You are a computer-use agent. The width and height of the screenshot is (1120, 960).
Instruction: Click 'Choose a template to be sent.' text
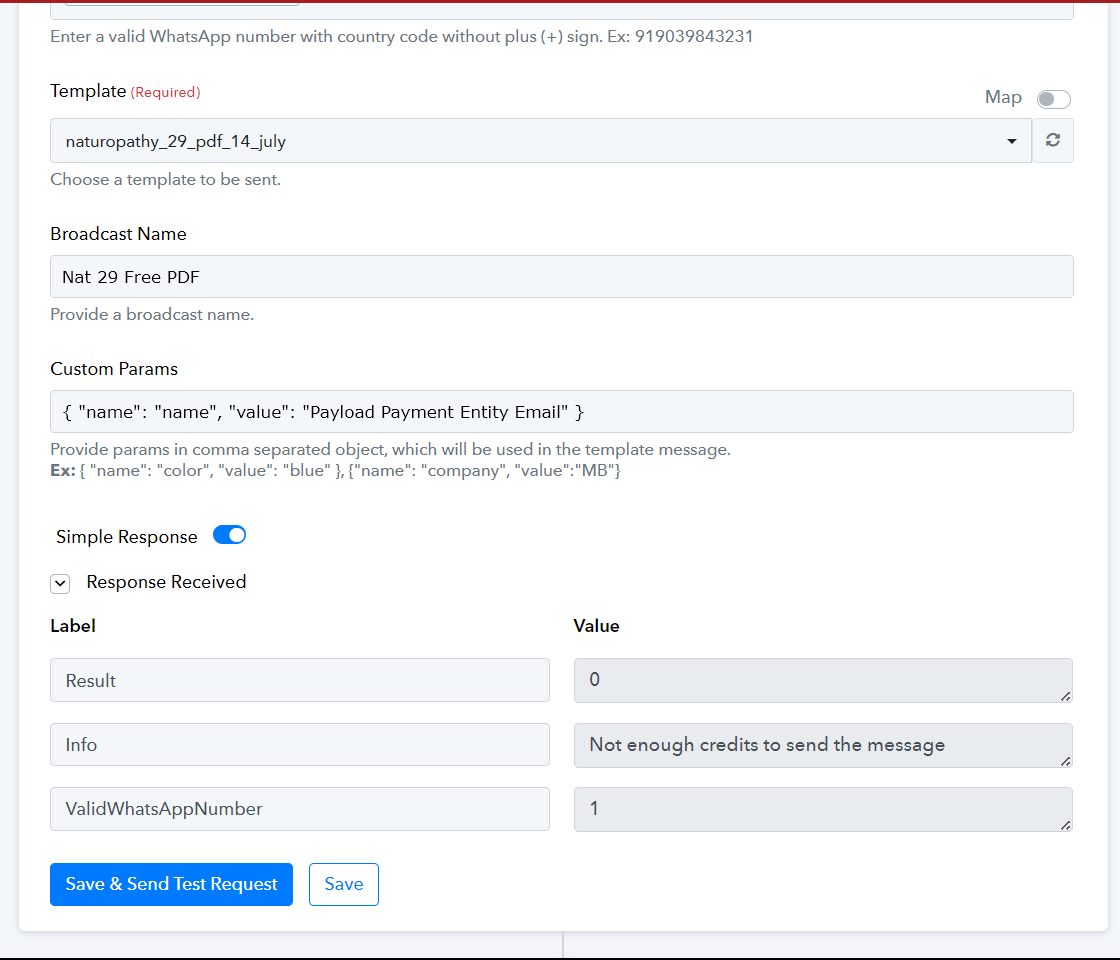coord(165,179)
